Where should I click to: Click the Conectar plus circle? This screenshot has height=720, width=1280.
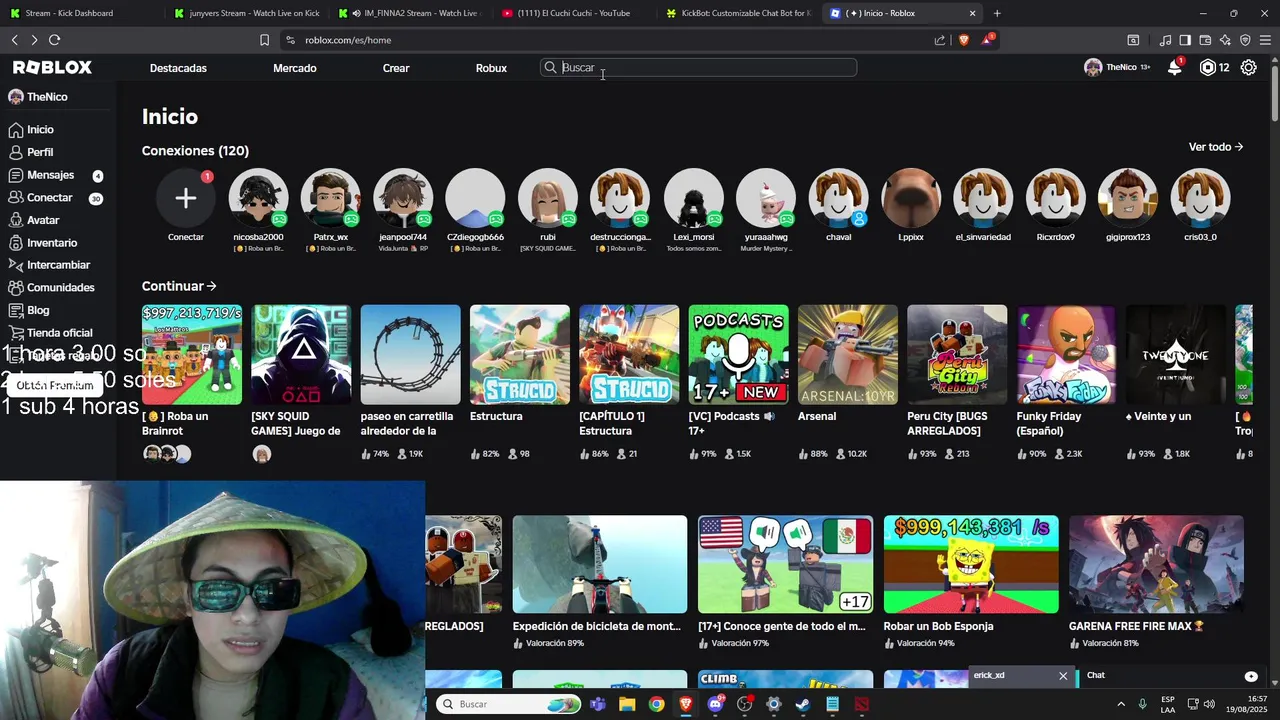pos(186,198)
